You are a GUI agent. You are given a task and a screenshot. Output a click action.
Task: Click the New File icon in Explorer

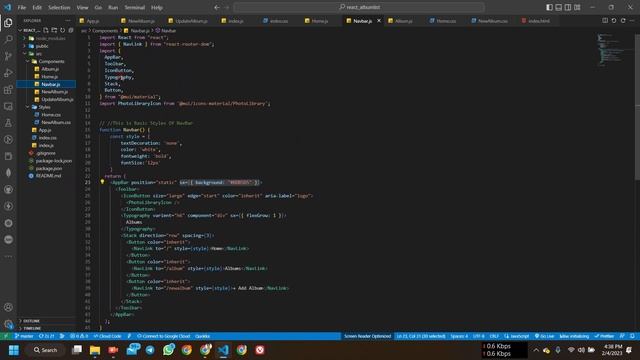click(46, 30)
